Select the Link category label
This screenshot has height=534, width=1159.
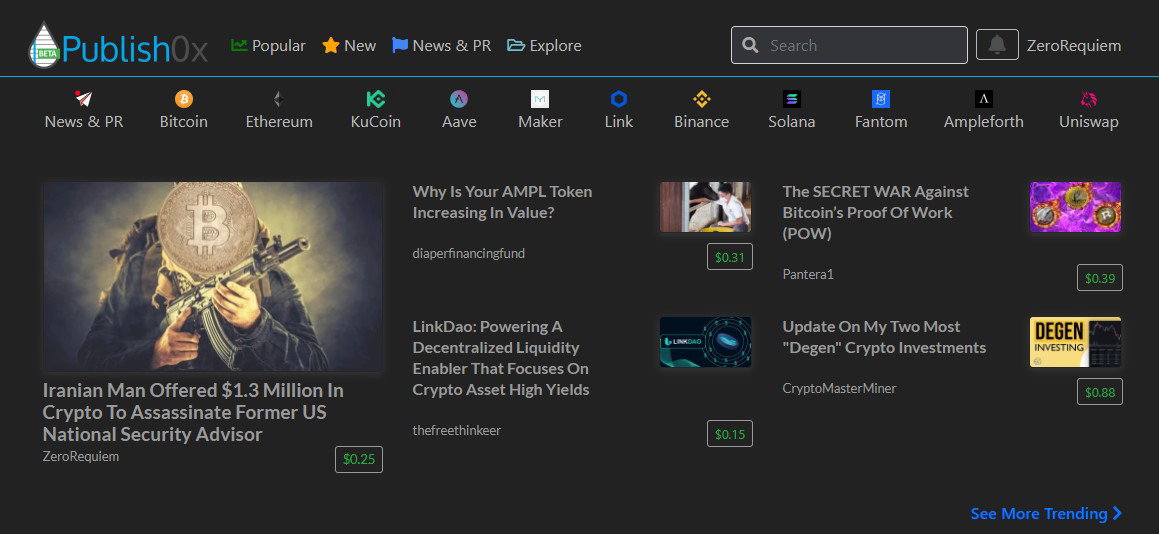tap(619, 122)
